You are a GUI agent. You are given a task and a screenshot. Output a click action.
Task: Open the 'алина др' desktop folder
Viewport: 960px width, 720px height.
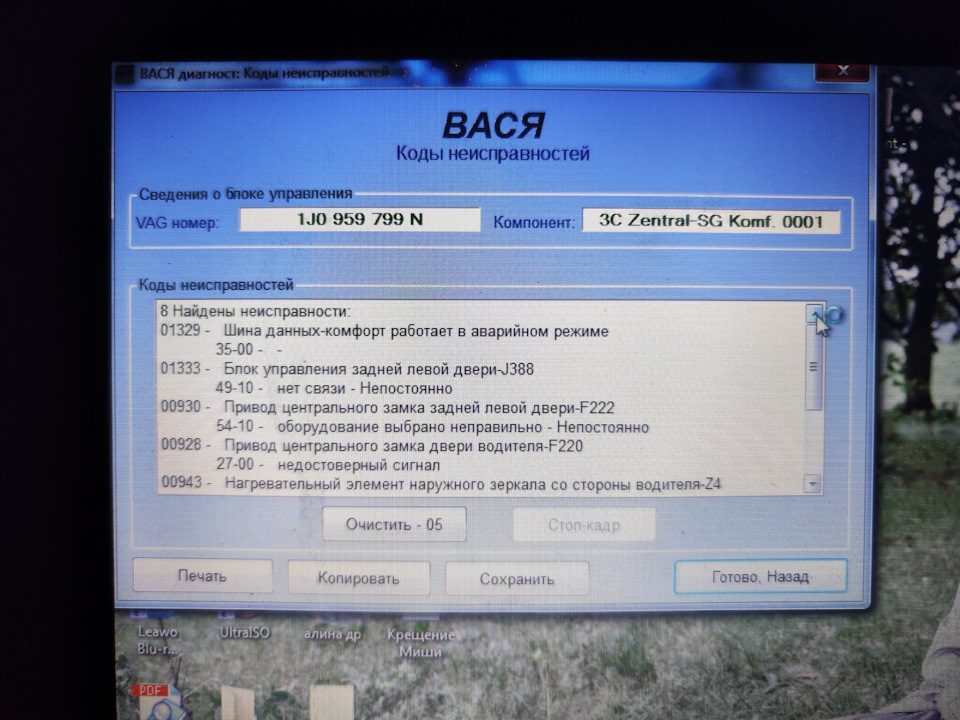point(332,634)
